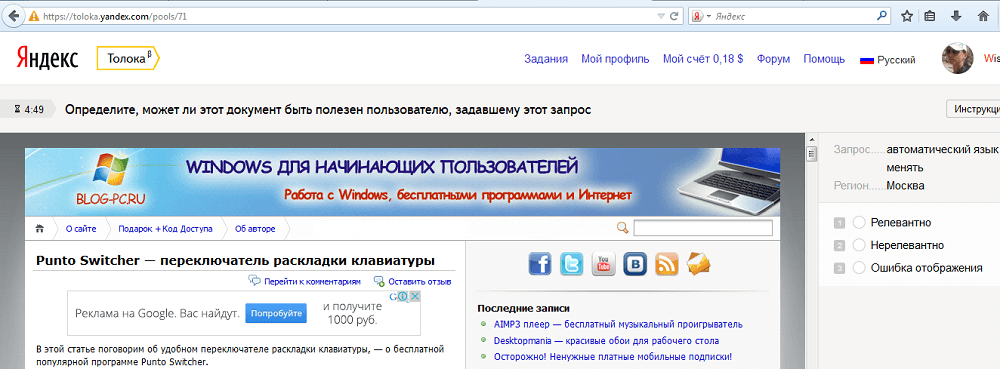1000x369 pixels.
Task: Open AIMP3 плеер recent post link
Action: click(618, 324)
